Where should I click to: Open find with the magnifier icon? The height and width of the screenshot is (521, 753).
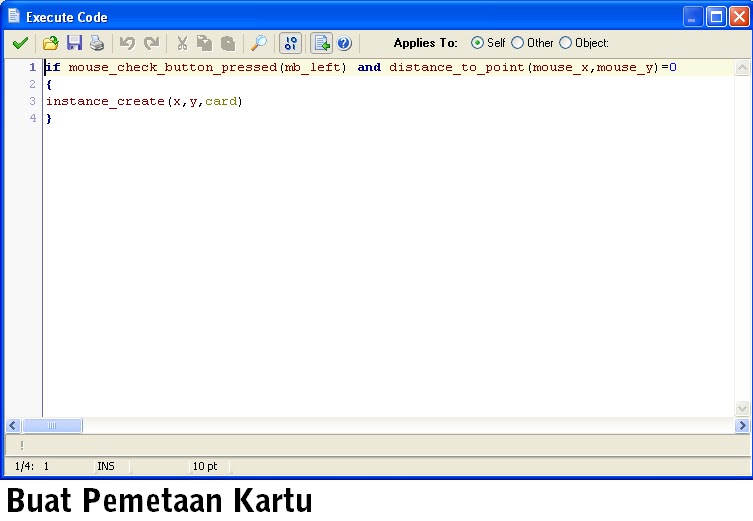259,43
